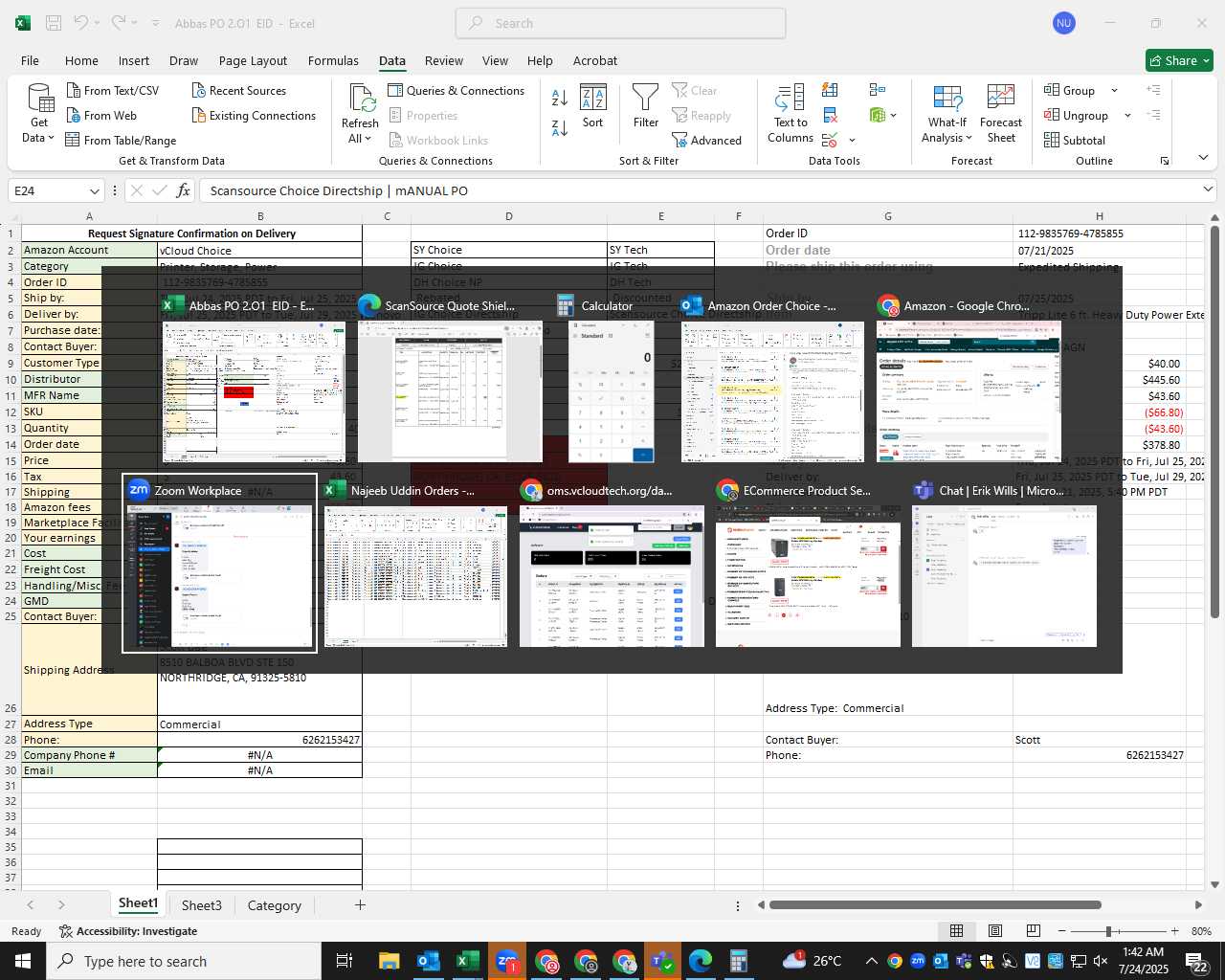Expand the formula bar

click(1208, 190)
